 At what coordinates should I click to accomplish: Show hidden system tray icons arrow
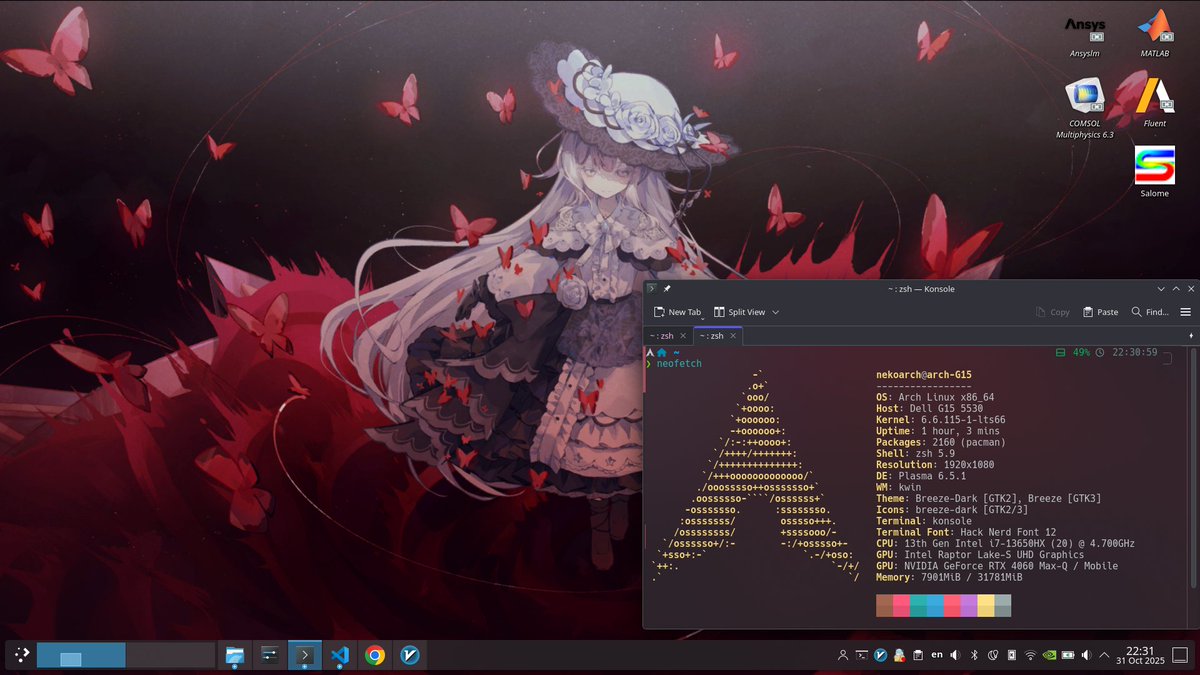(1105, 655)
